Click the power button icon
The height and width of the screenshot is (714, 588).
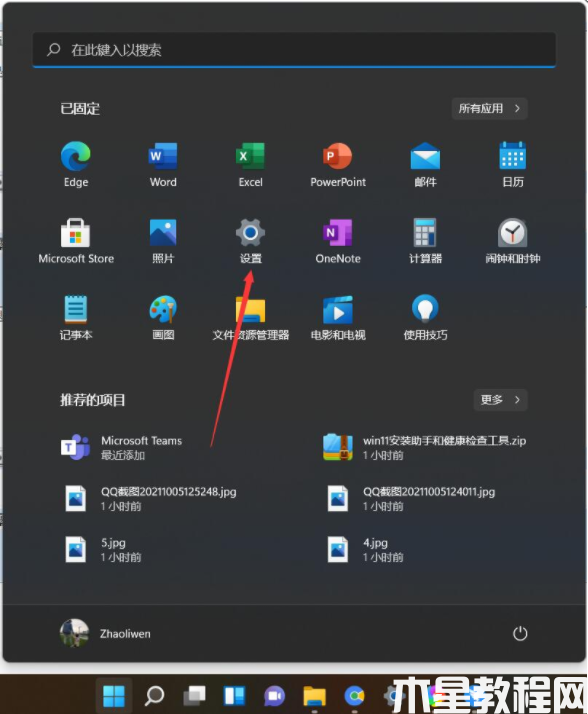coord(520,633)
